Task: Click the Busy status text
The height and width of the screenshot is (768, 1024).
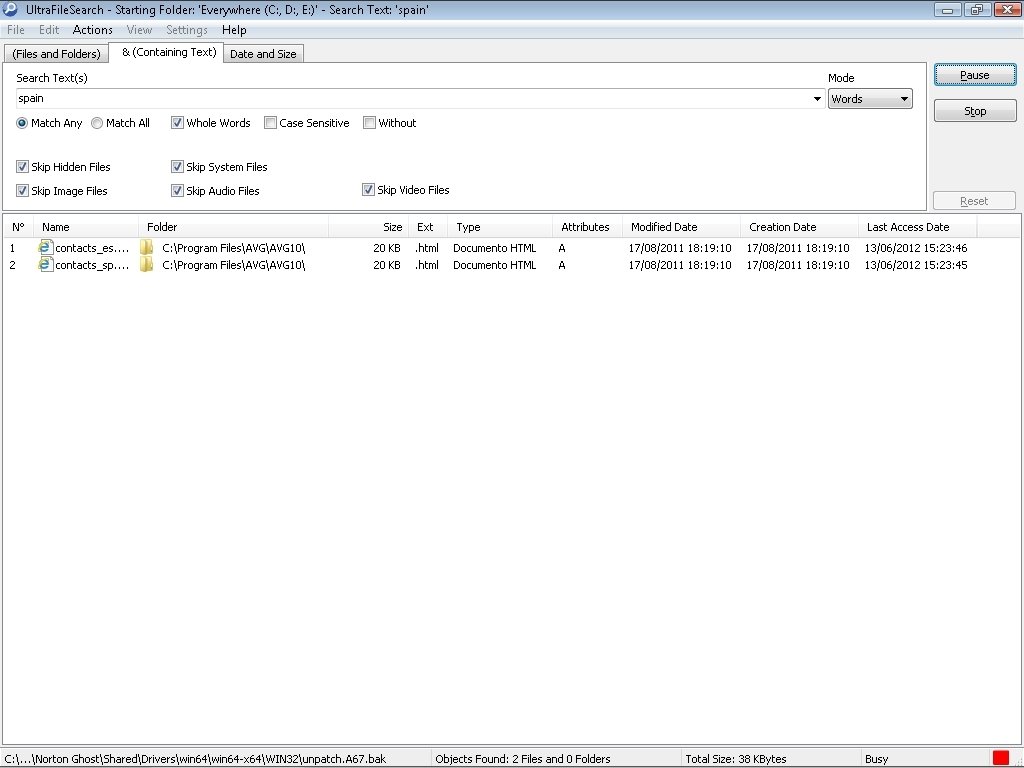Action: (876, 759)
